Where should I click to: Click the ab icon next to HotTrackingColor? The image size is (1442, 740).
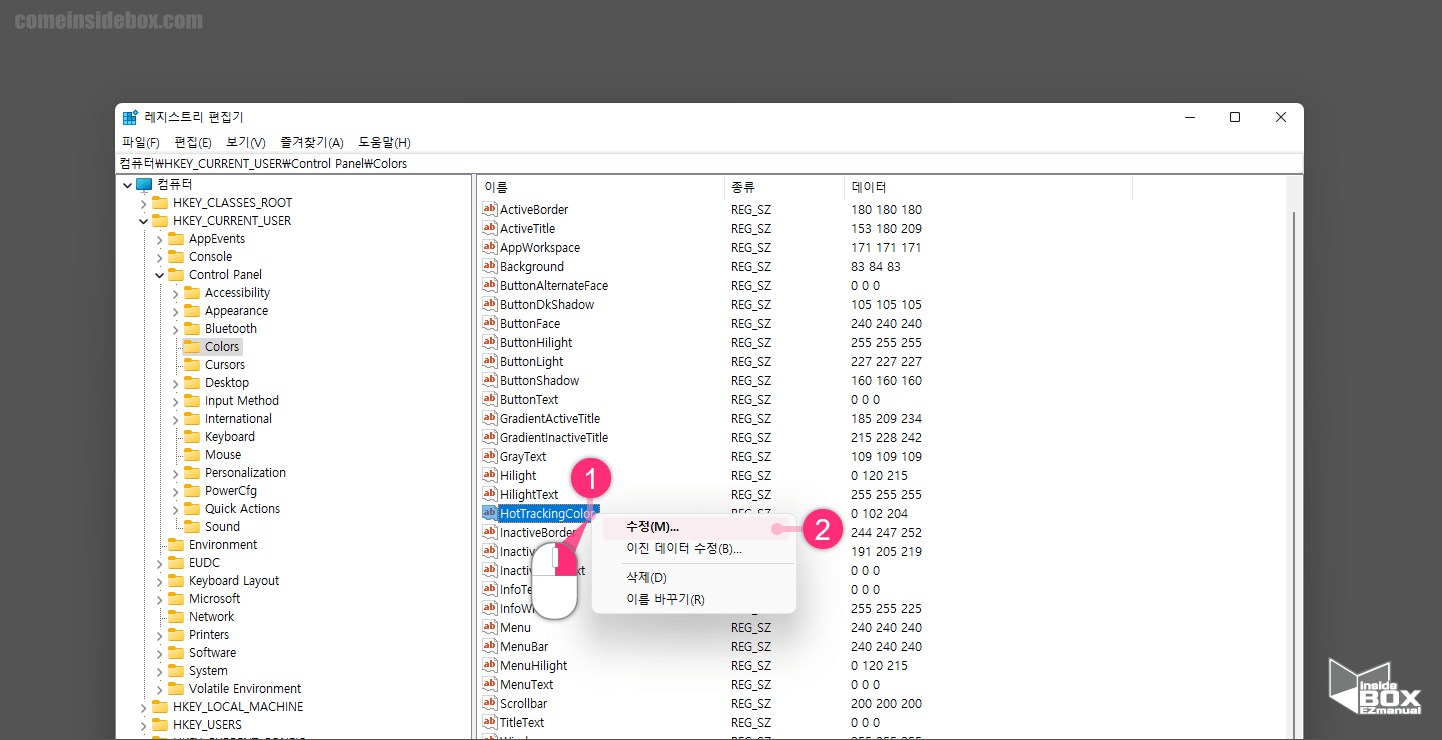[x=489, y=513]
